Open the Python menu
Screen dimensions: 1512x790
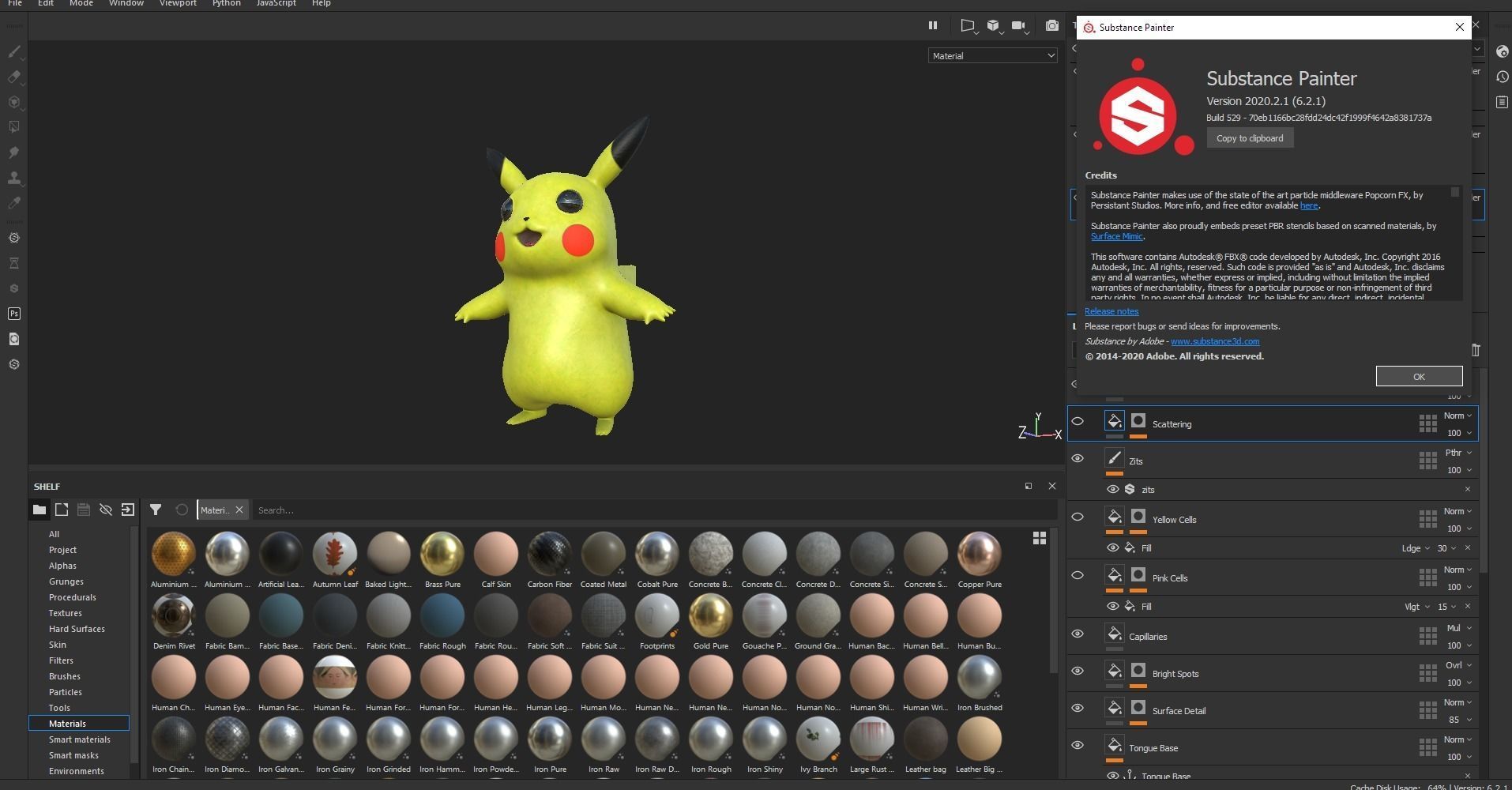pyautogui.click(x=226, y=3)
